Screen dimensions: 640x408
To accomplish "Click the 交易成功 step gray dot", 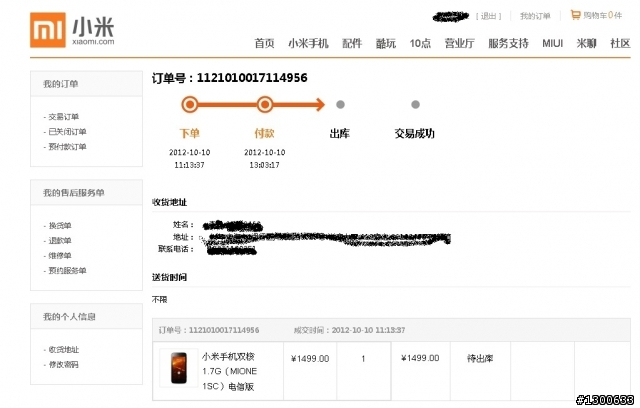I will tap(415, 104).
